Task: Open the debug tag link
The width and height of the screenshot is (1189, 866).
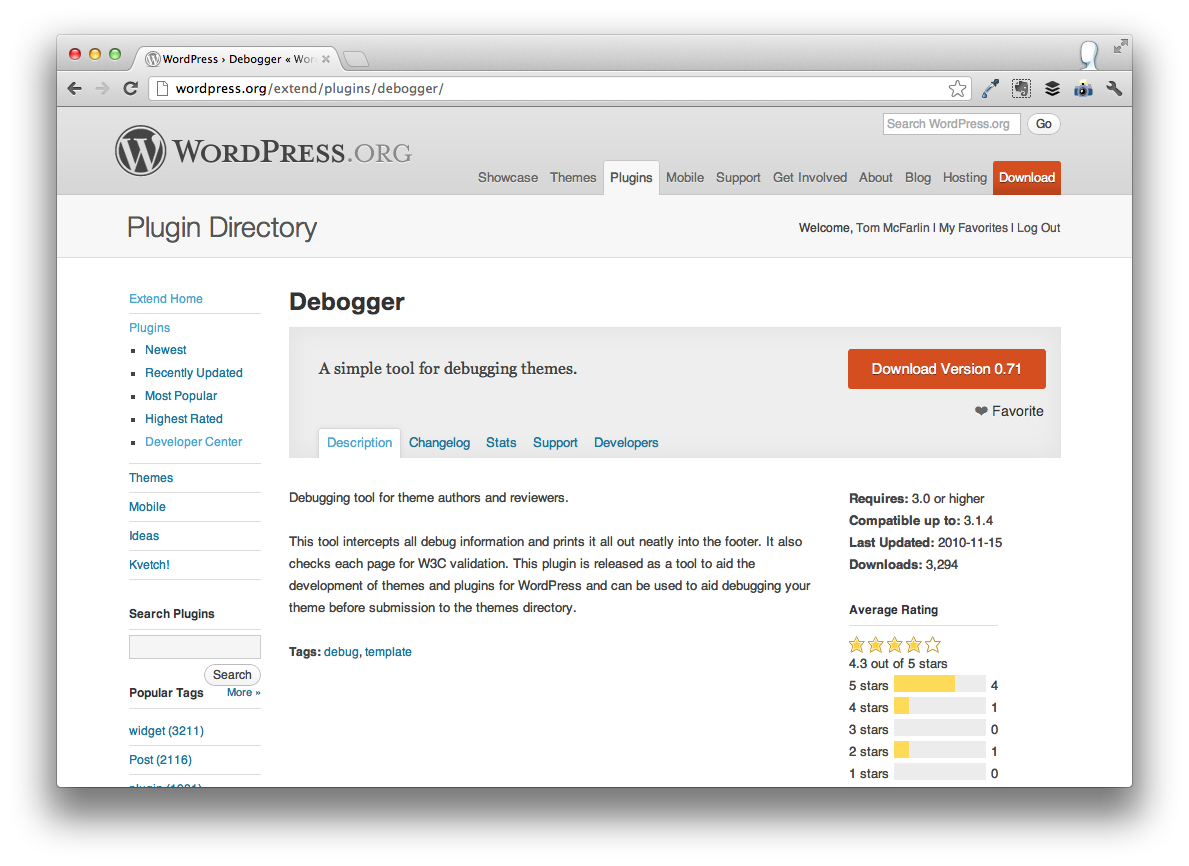Action: point(341,652)
